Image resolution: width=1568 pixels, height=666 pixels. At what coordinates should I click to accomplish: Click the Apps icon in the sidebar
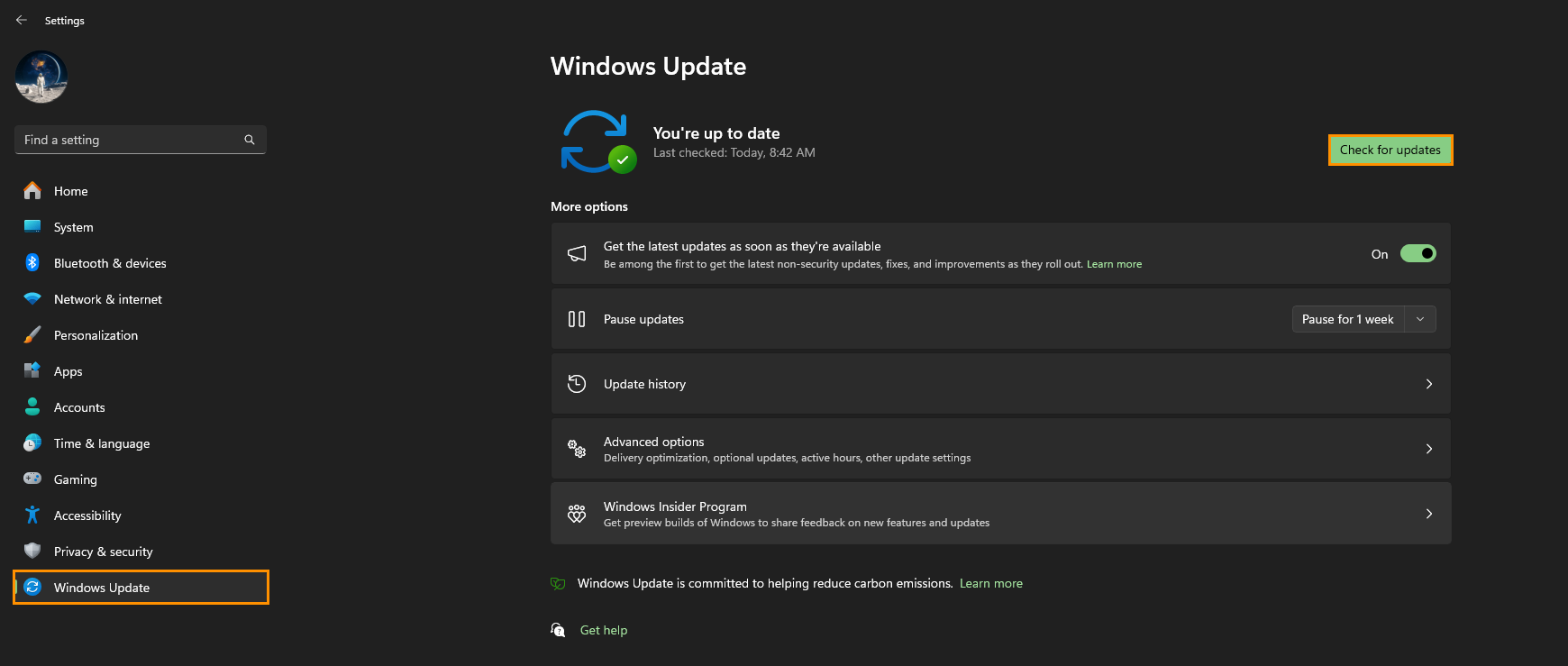point(32,370)
